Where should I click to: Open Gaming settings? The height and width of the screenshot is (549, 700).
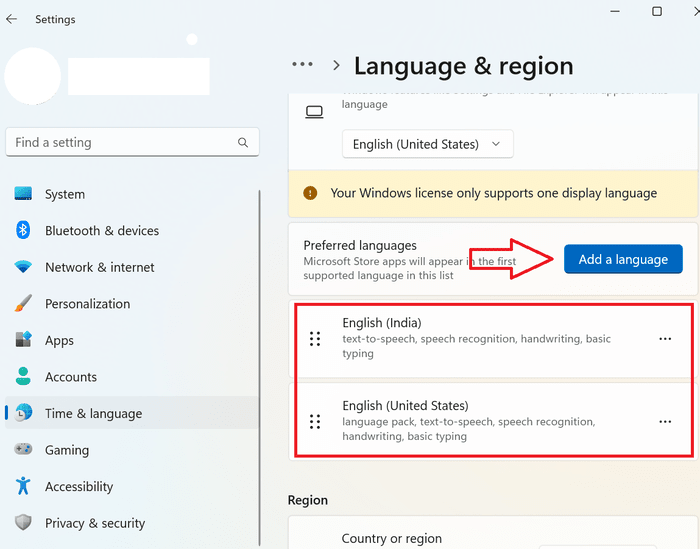132,449
